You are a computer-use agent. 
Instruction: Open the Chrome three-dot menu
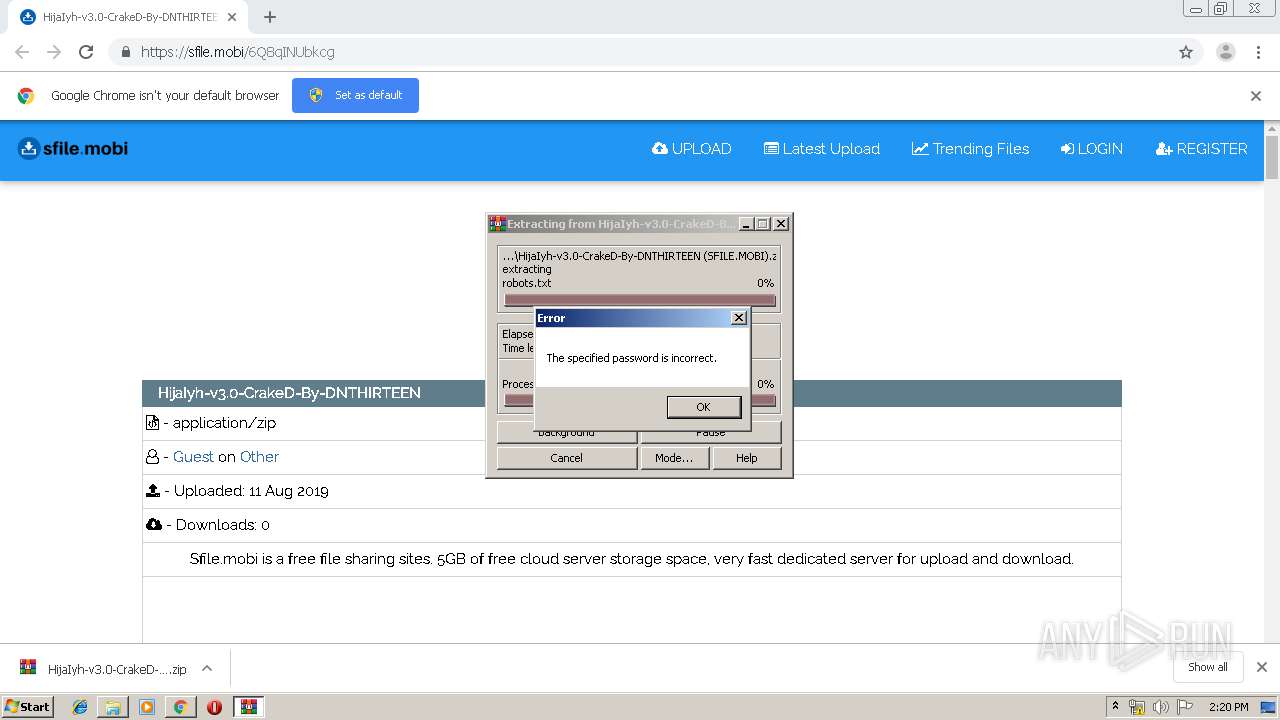pos(1258,52)
